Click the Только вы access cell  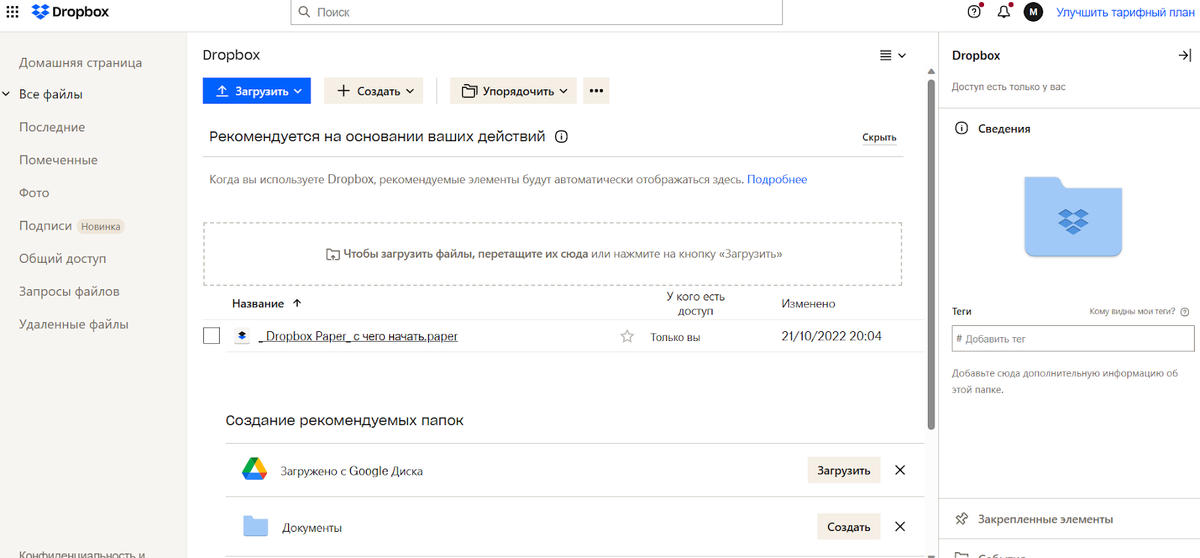[x=675, y=338]
